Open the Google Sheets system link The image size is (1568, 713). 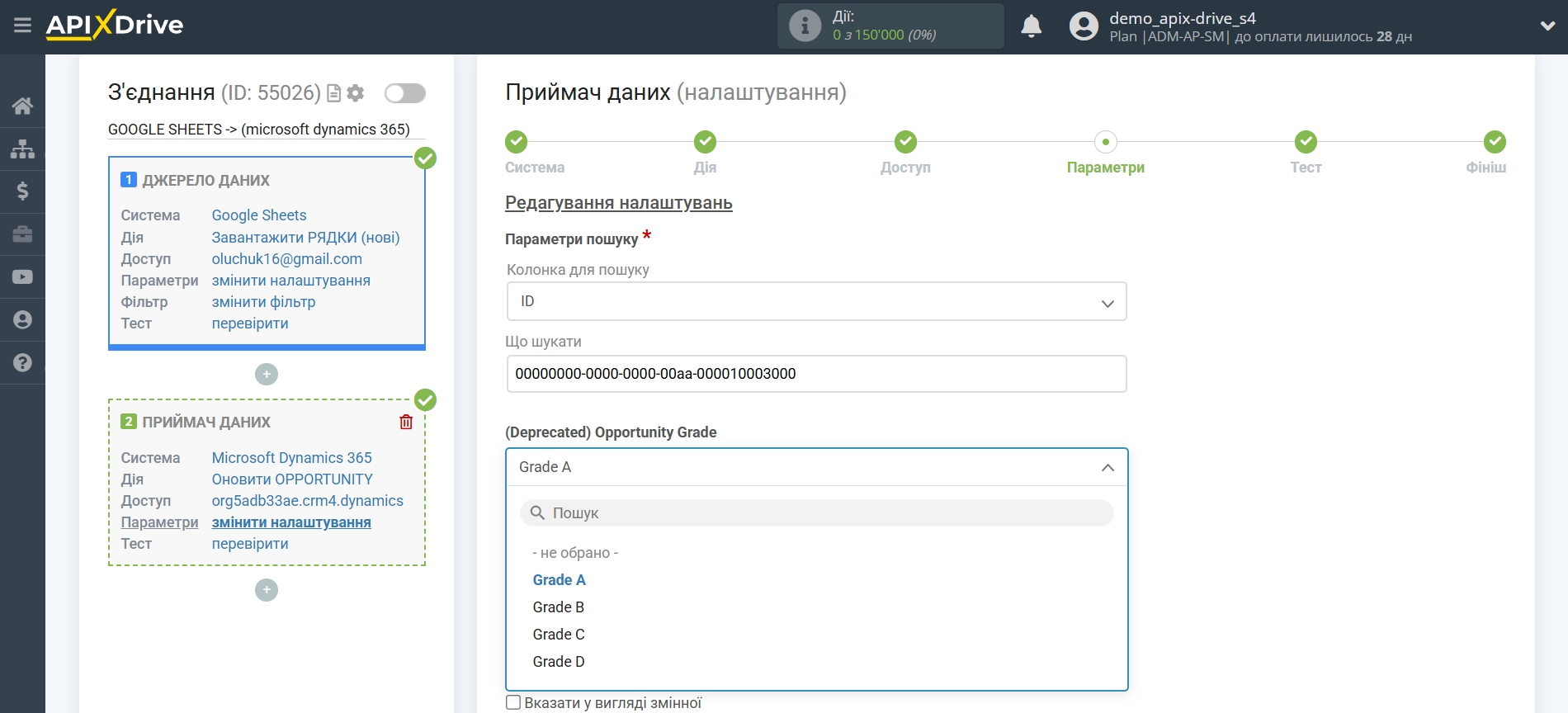259,215
